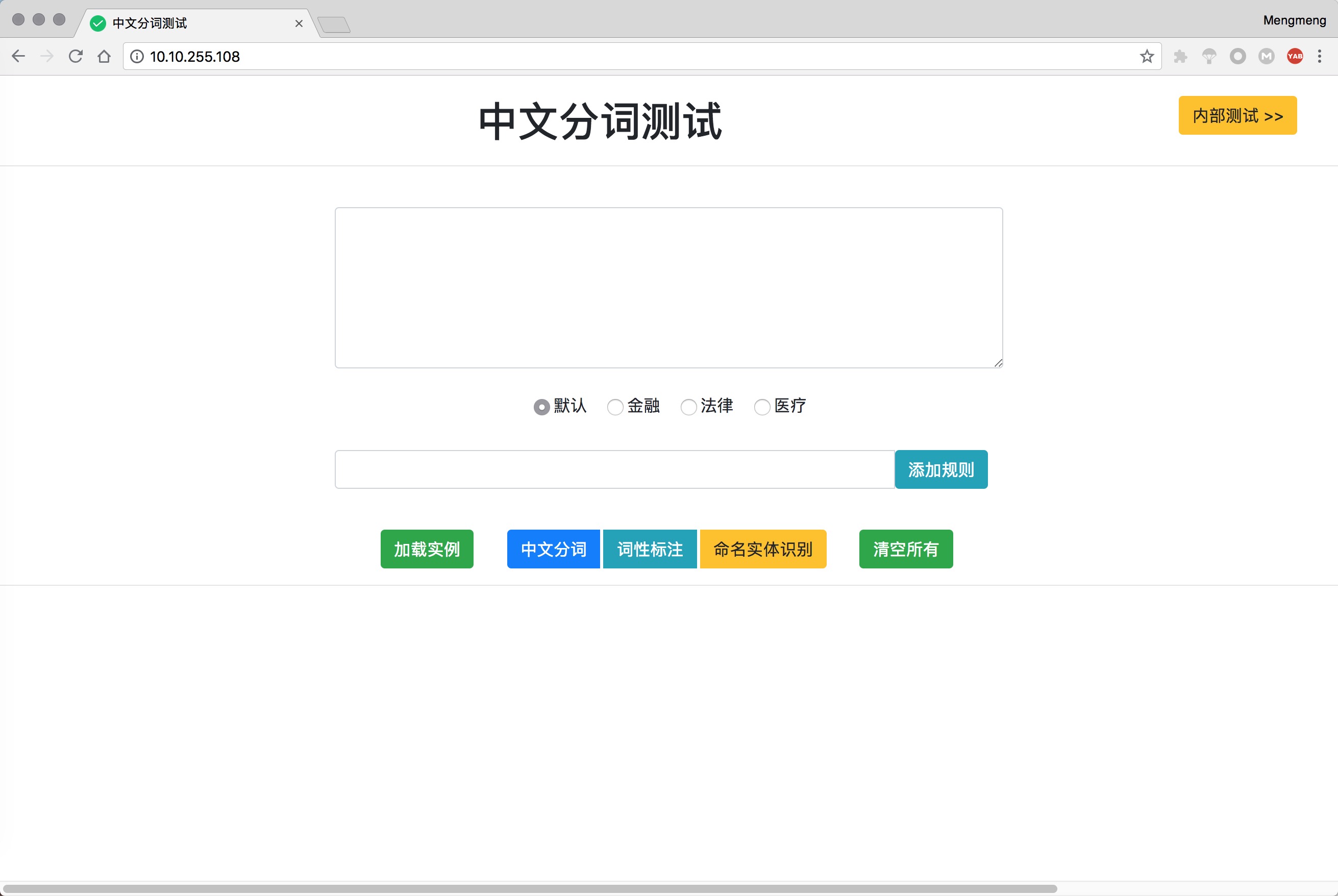
Task: Select the 医疗 radio option
Action: (762, 407)
